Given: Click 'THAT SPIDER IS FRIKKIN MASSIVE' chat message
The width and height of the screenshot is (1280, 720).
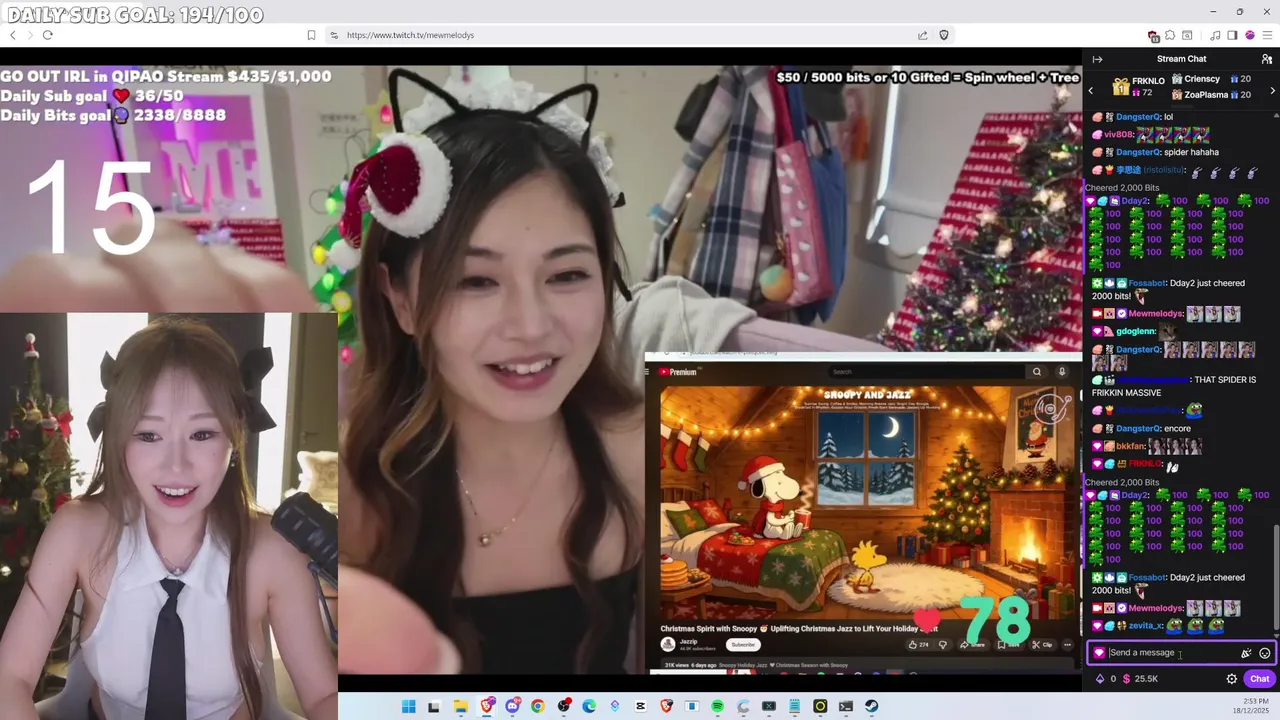Looking at the screenshot, I should pyautogui.click(x=1174, y=386).
